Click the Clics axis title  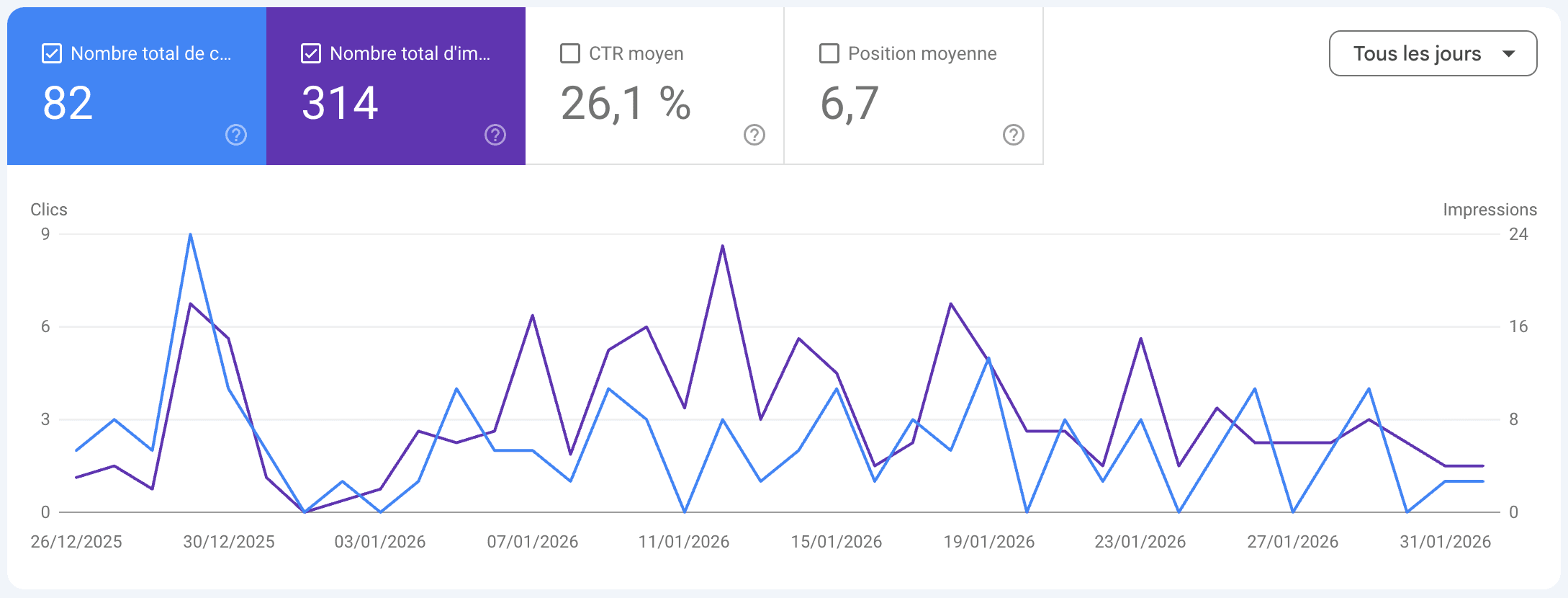(49, 210)
